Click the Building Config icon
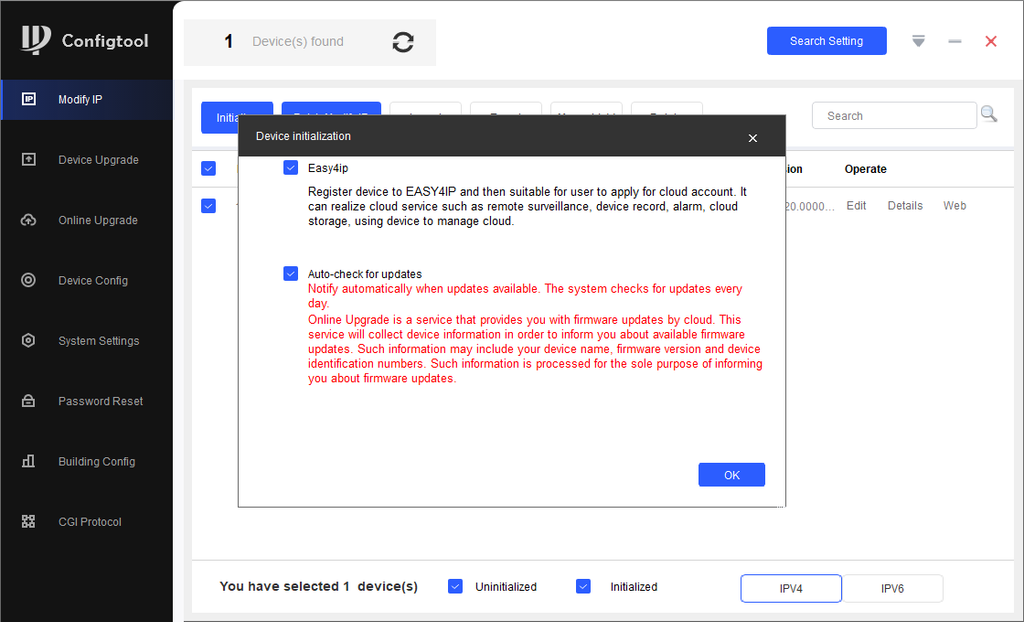 [x=29, y=461]
